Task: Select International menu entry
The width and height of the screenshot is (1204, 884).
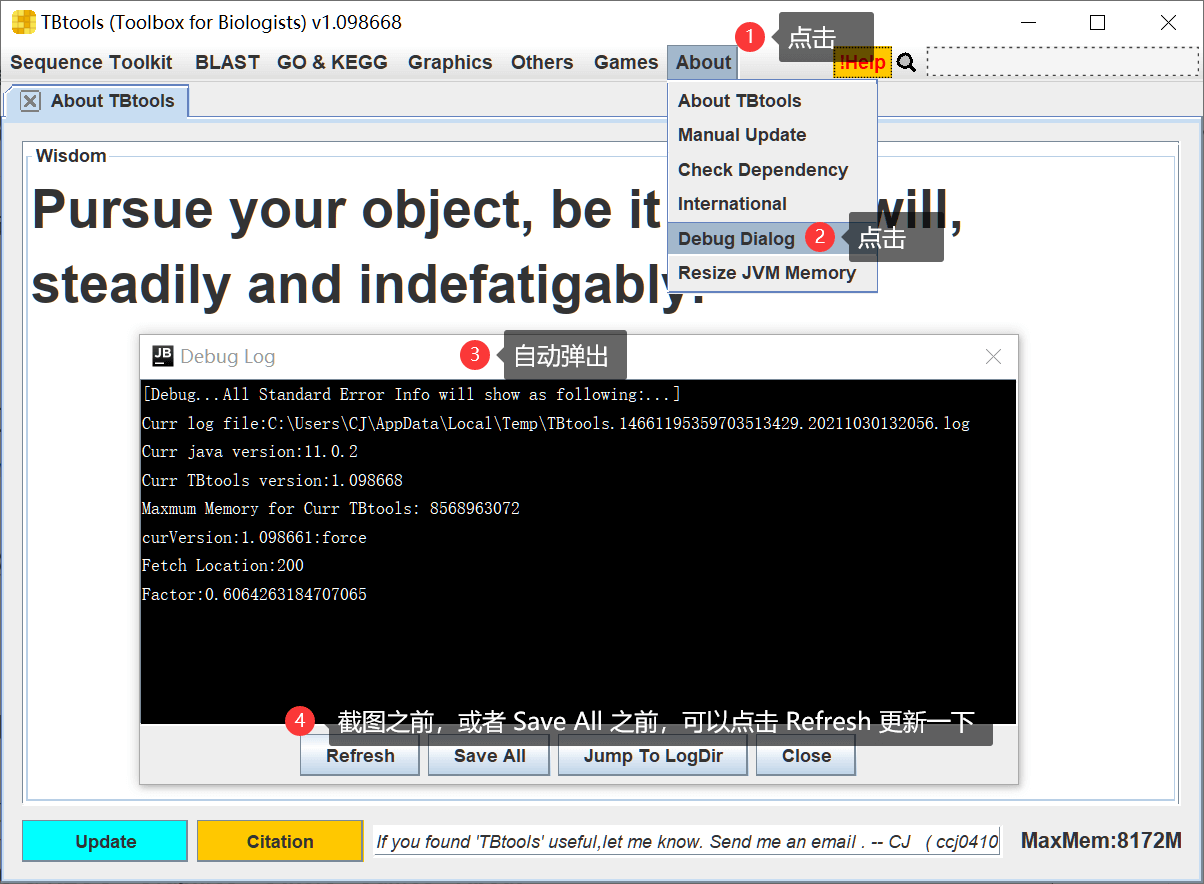Action: (772, 204)
